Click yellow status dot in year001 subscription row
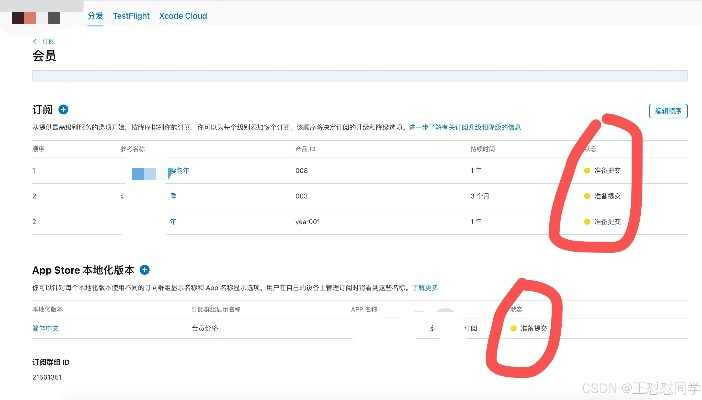Screen dimensions: 702x400 tap(587, 221)
